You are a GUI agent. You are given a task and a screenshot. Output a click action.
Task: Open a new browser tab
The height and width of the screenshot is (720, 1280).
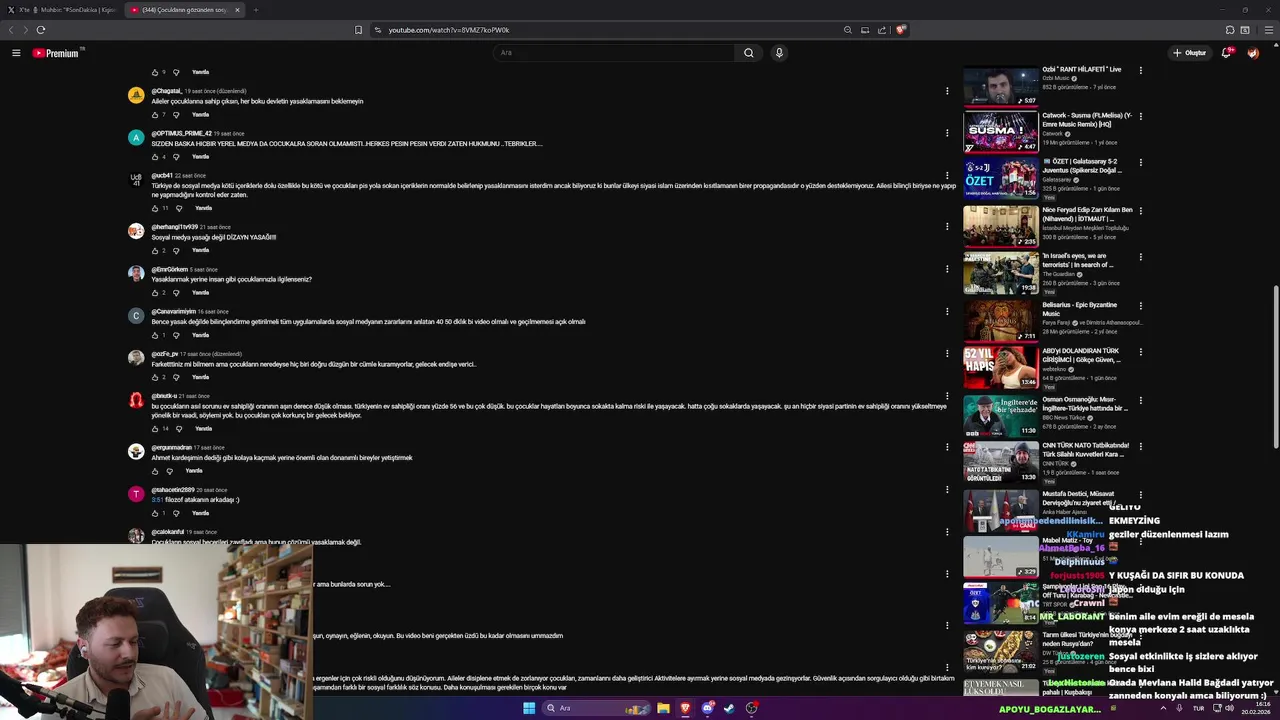pos(255,10)
